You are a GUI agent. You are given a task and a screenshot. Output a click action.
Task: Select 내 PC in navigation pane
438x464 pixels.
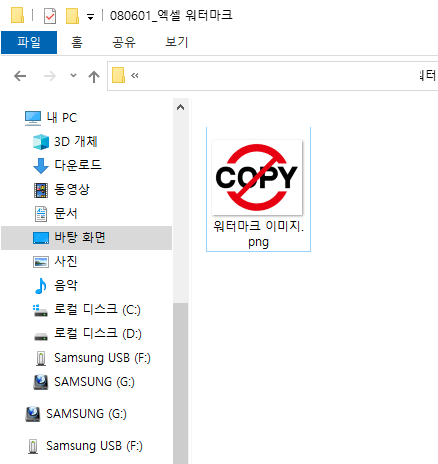click(x=62, y=118)
